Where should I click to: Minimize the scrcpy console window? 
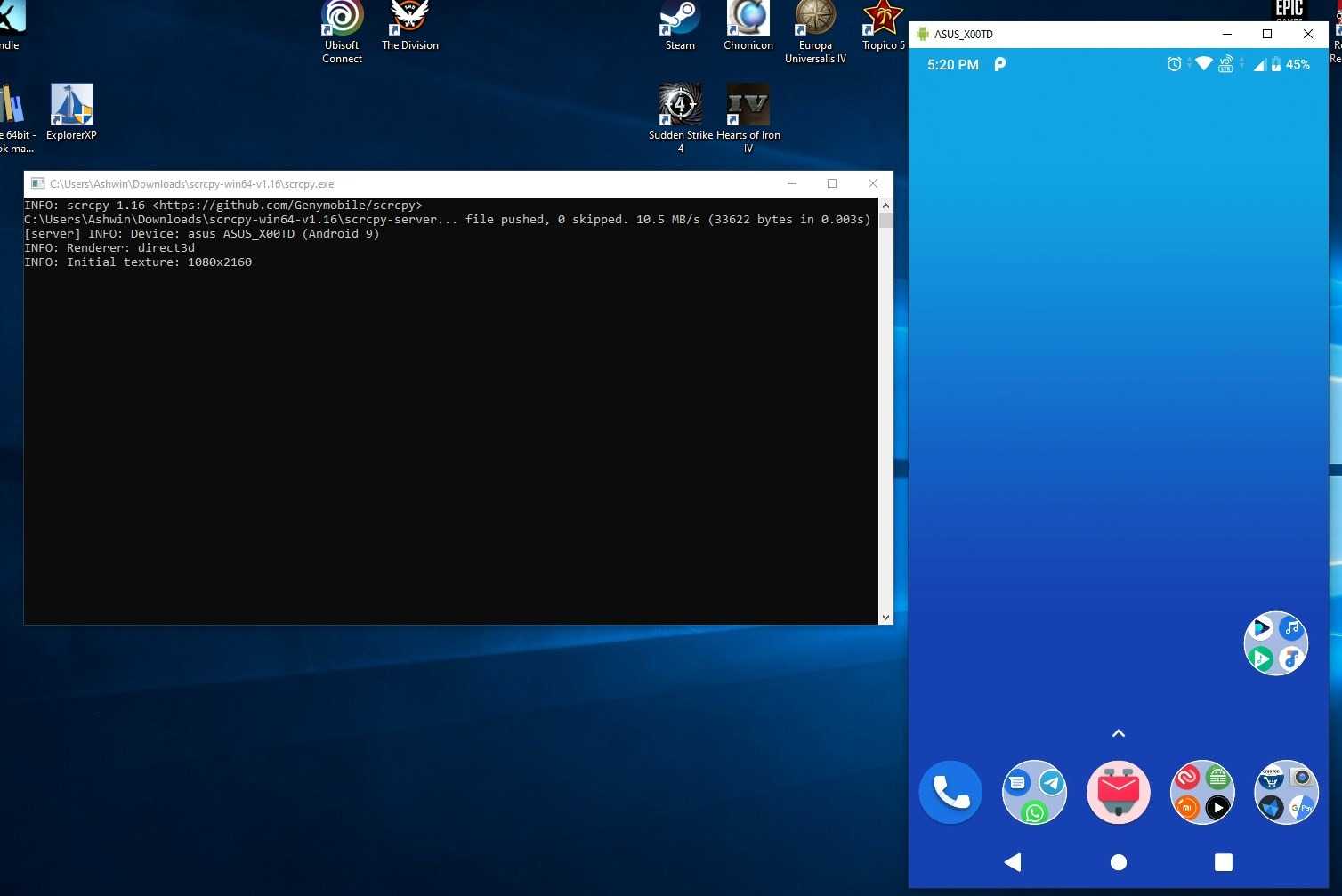792,183
